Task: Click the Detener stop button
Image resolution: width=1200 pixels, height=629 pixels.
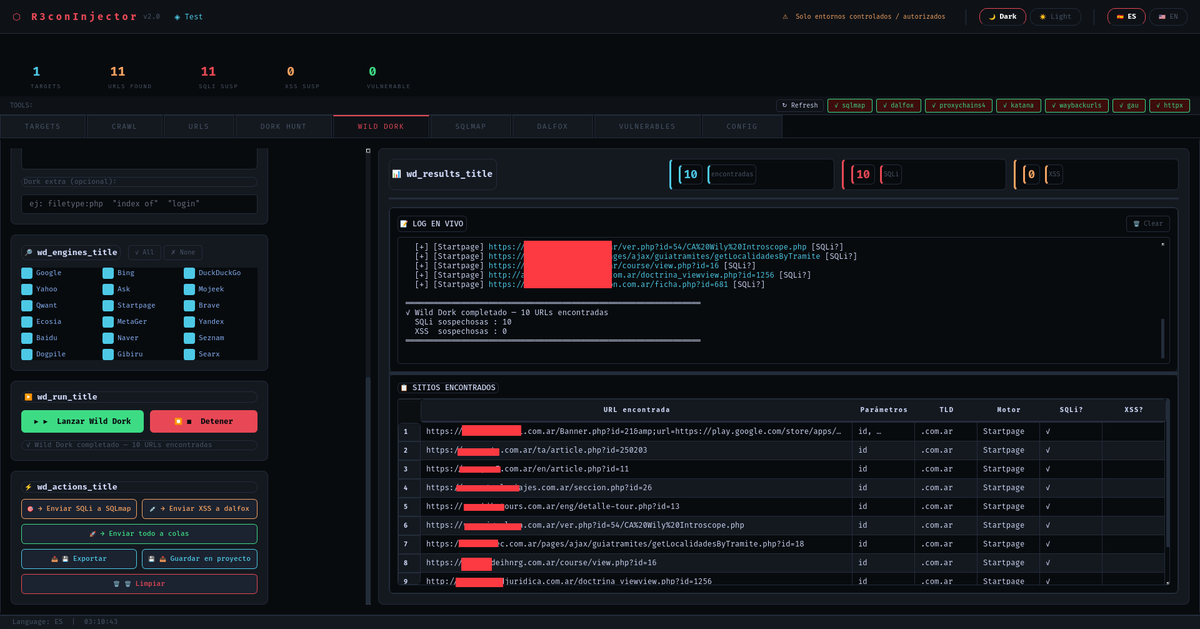Action: point(204,421)
